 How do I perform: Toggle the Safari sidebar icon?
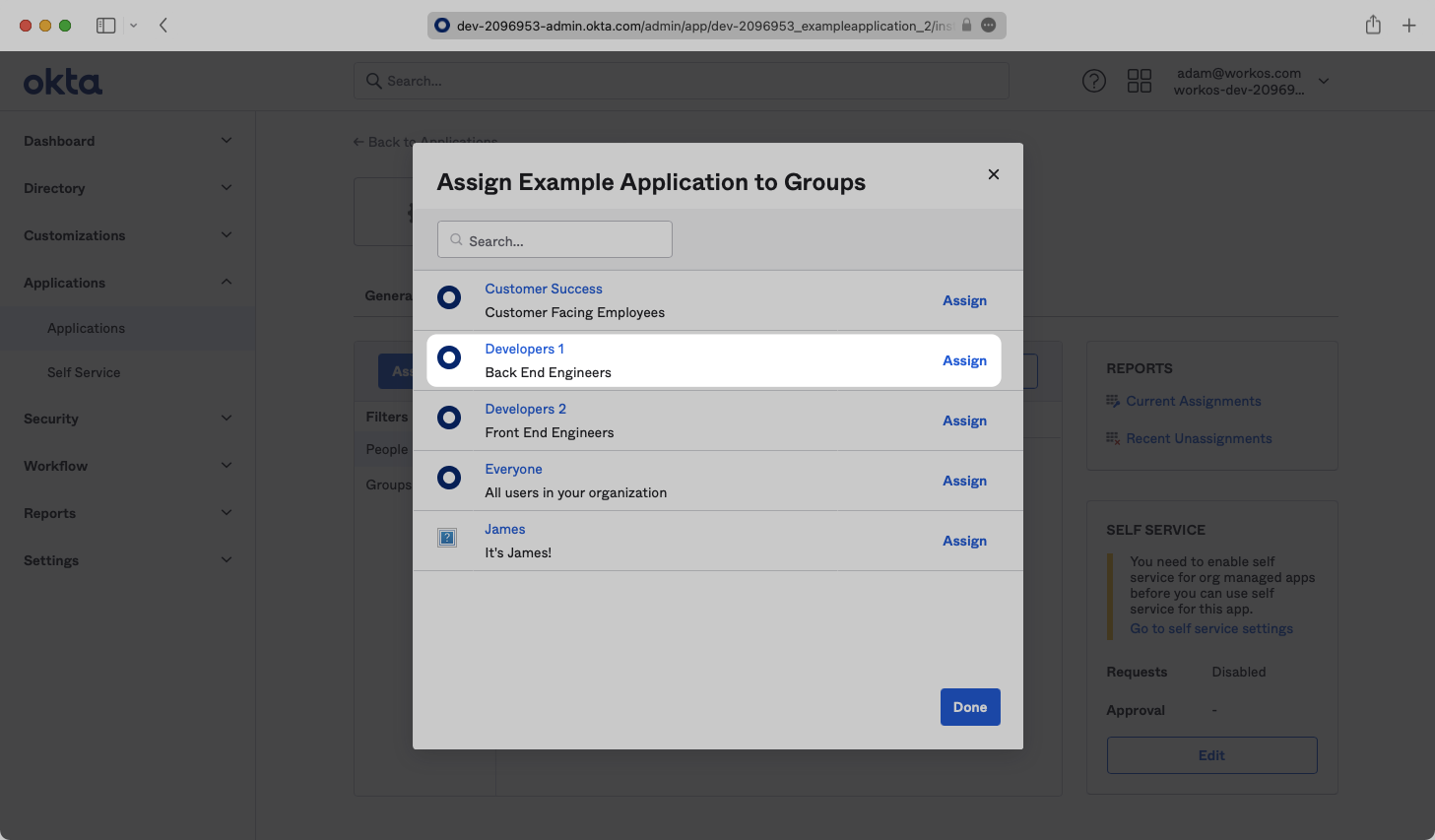point(105,26)
